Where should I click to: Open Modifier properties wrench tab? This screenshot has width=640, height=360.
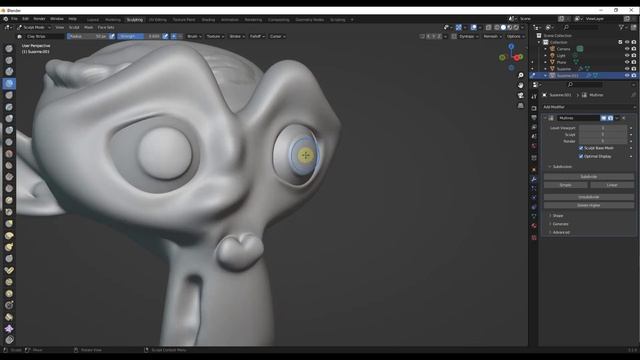click(534, 179)
